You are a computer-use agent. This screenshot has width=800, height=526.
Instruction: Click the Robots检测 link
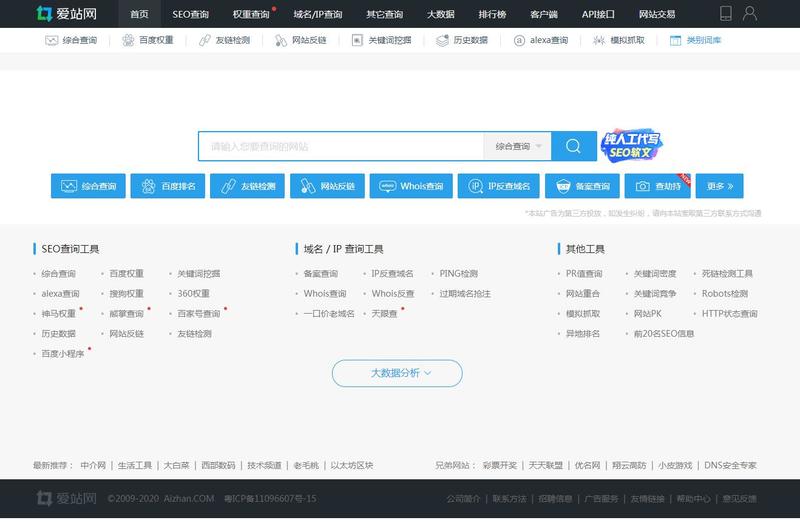(x=724, y=294)
